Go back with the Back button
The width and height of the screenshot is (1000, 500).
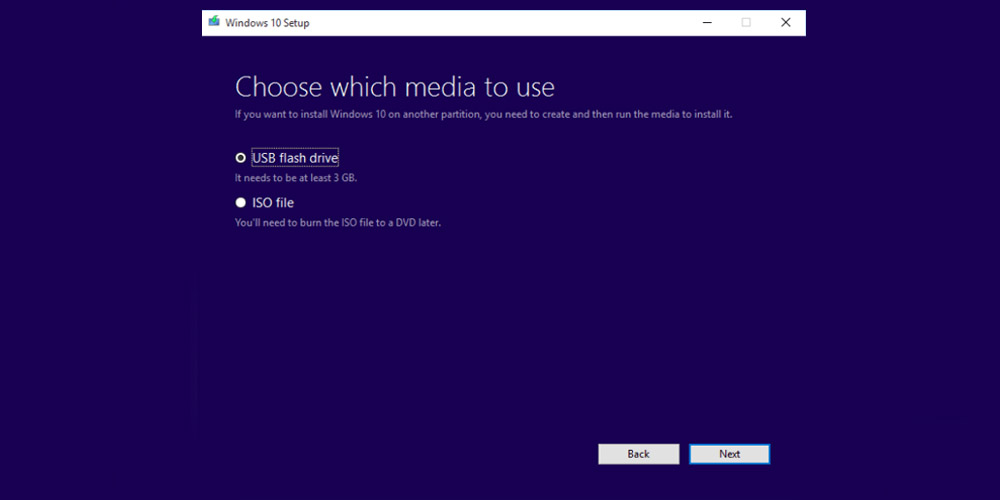[x=638, y=454]
